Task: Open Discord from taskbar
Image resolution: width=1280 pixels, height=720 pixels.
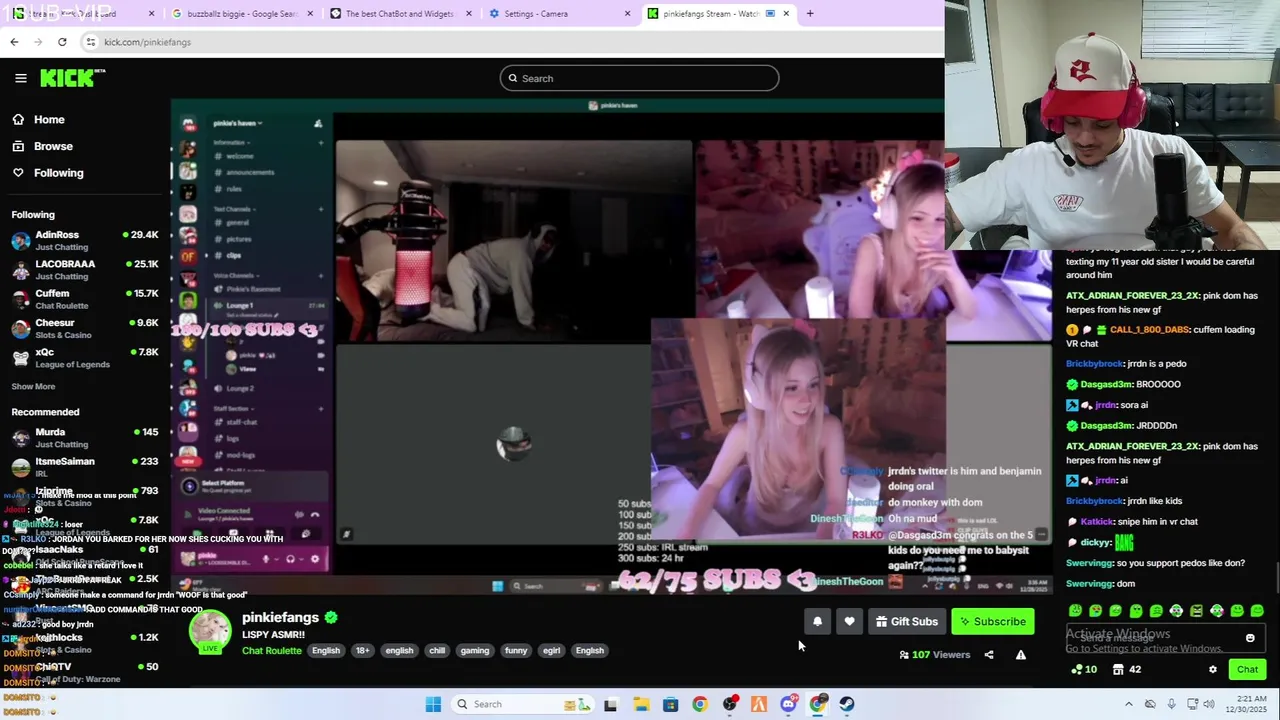Action: pos(788,704)
